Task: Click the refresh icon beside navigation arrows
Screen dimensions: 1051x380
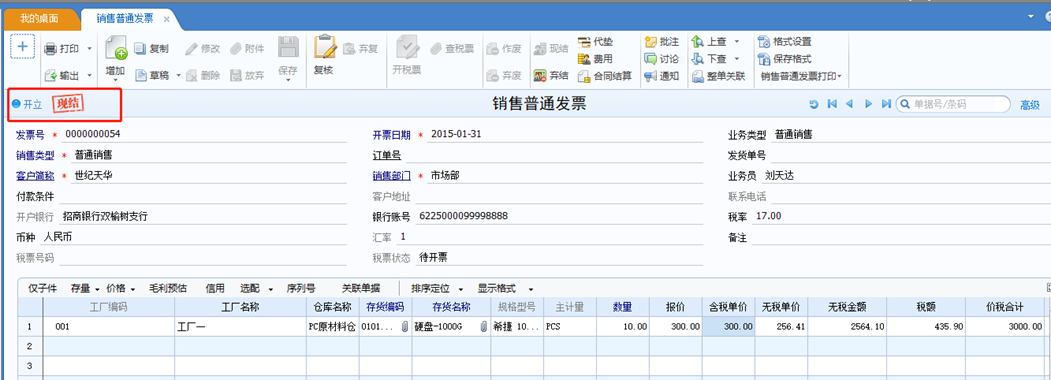Action: tap(814, 104)
